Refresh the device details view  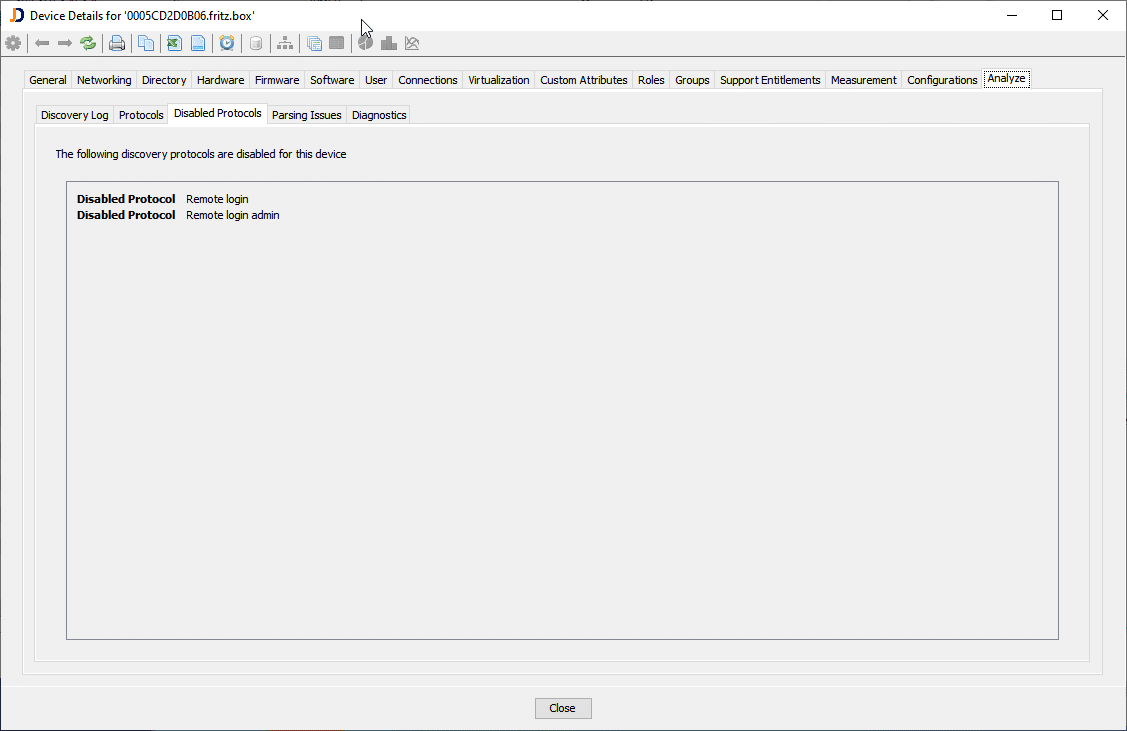point(88,43)
